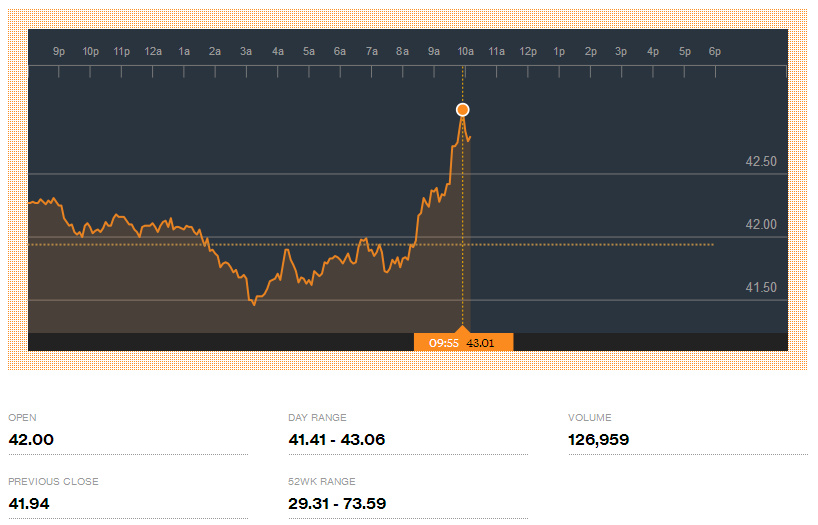Click the Volume figure 126,959
This screenshot has width=818, height=525.
point(598,440)
